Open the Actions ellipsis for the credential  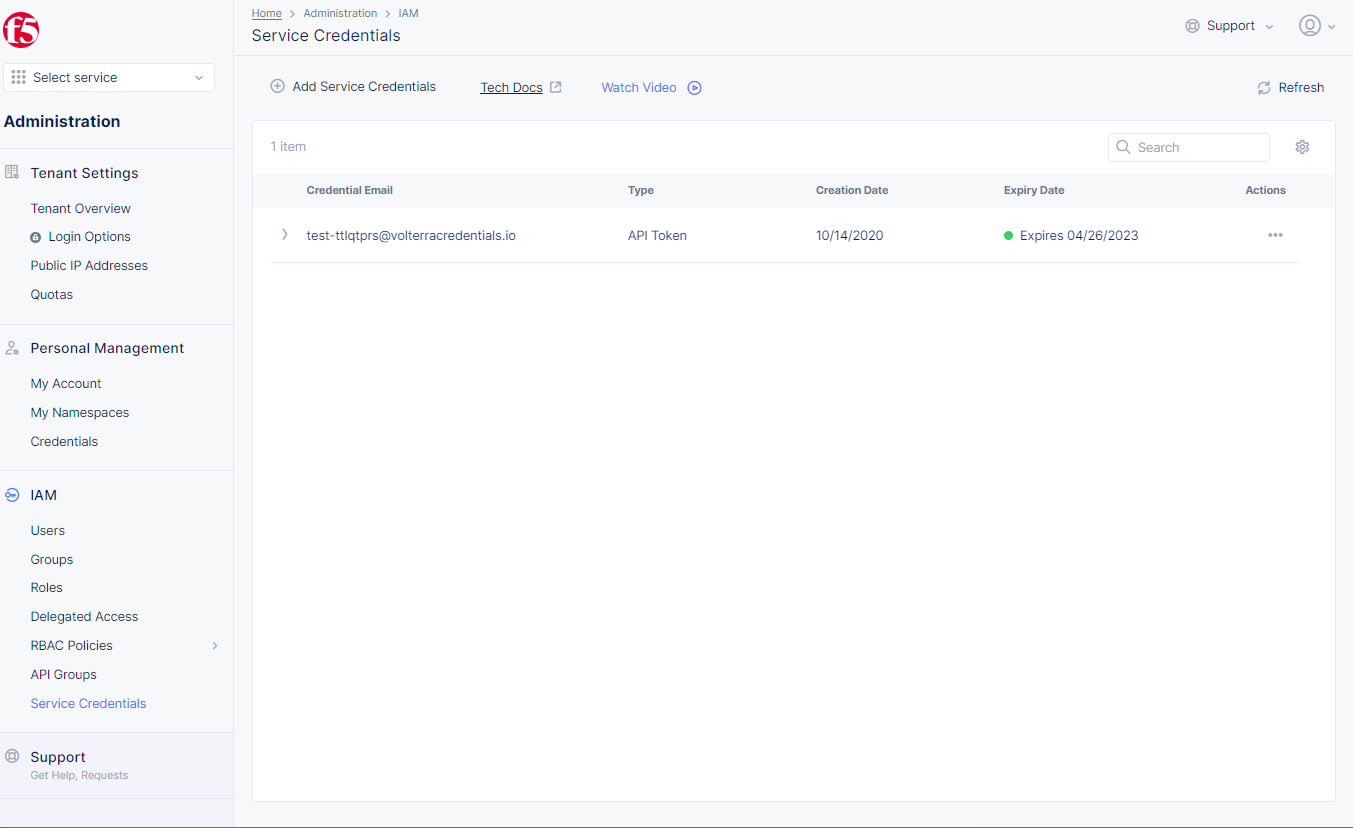(x=1275, y=235)
